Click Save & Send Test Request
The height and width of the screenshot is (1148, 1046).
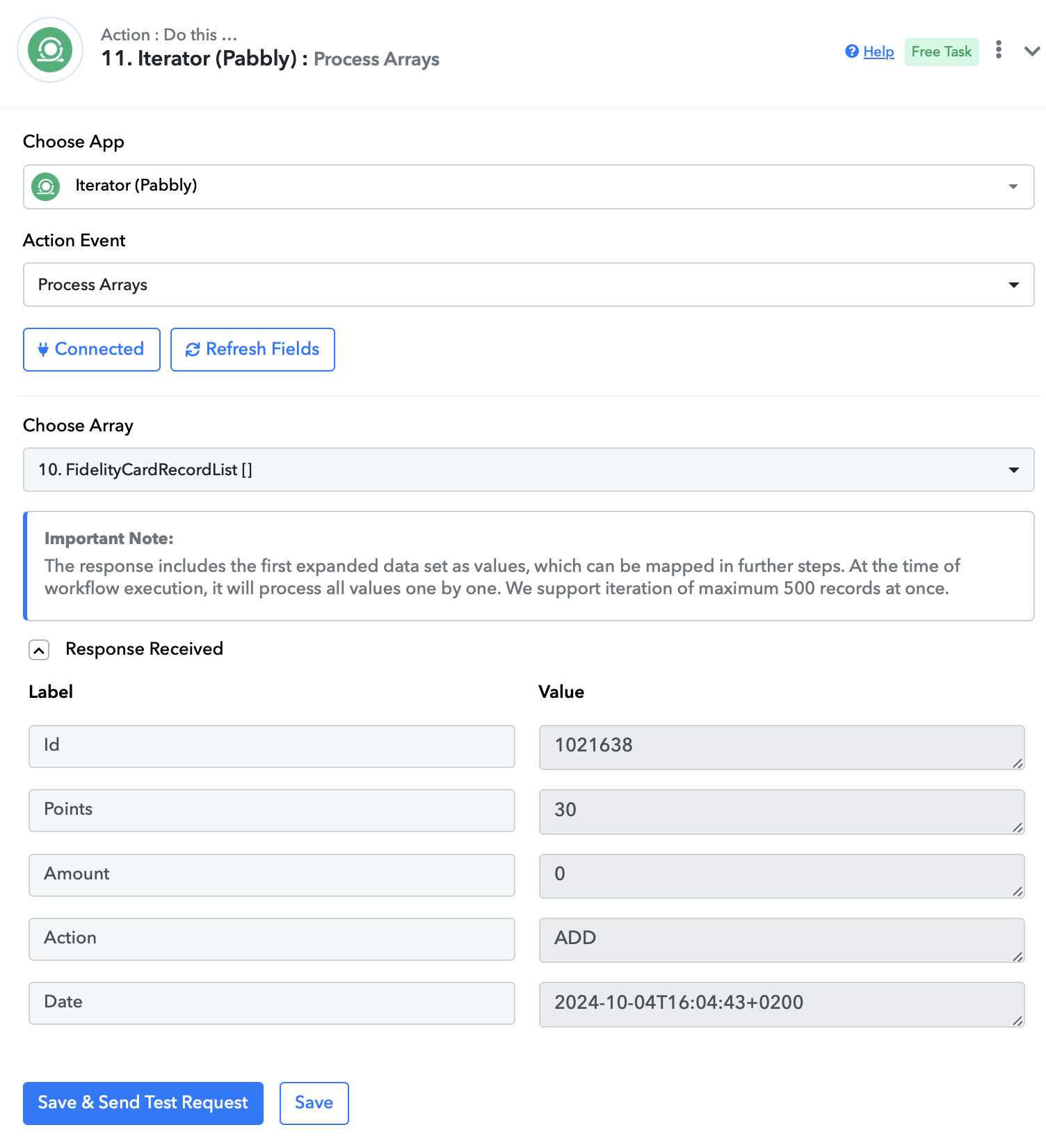pyautogui.click(x=143, y=1103)
